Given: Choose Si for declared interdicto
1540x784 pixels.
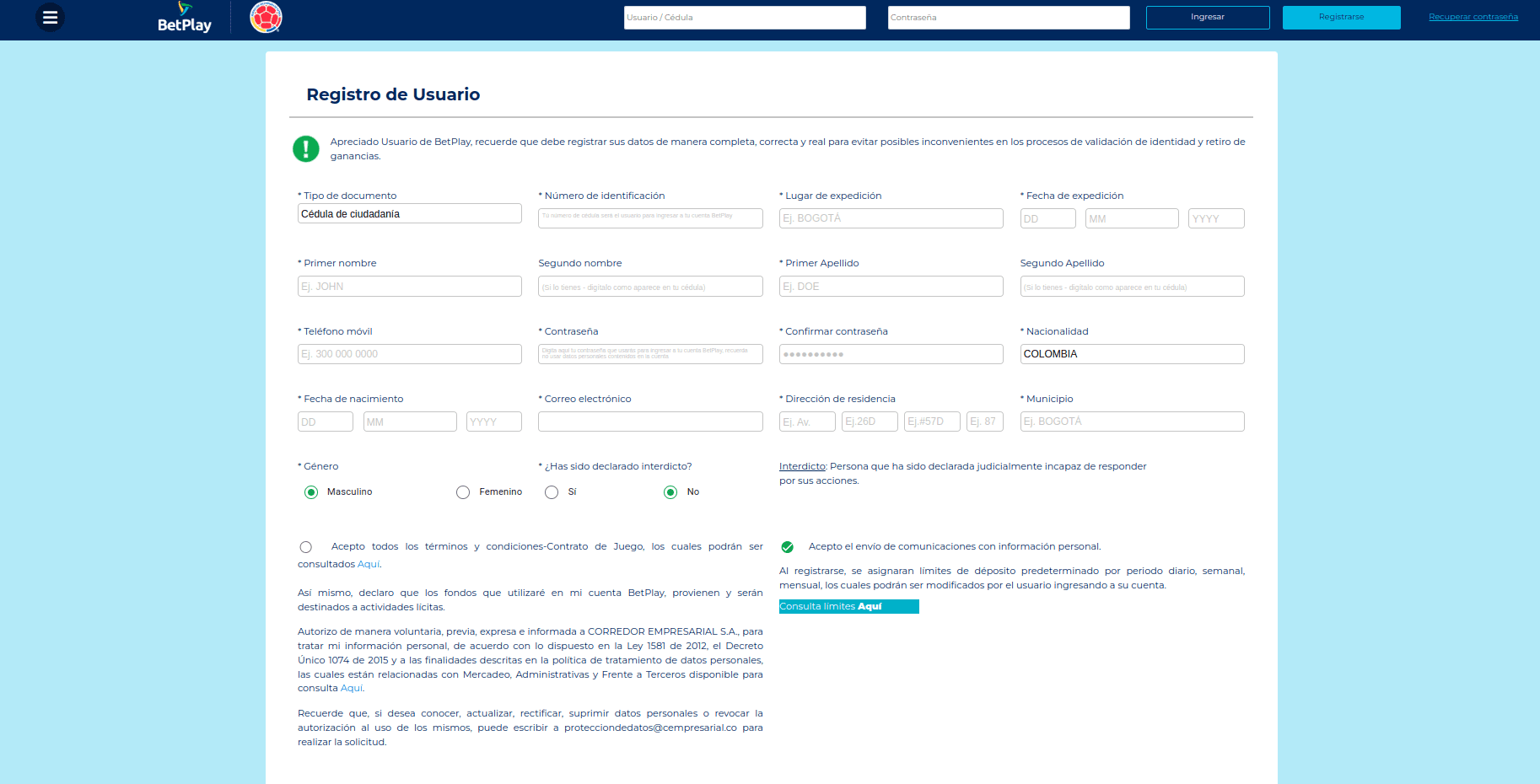Looking at the screenshot, I should pos(552,492).
